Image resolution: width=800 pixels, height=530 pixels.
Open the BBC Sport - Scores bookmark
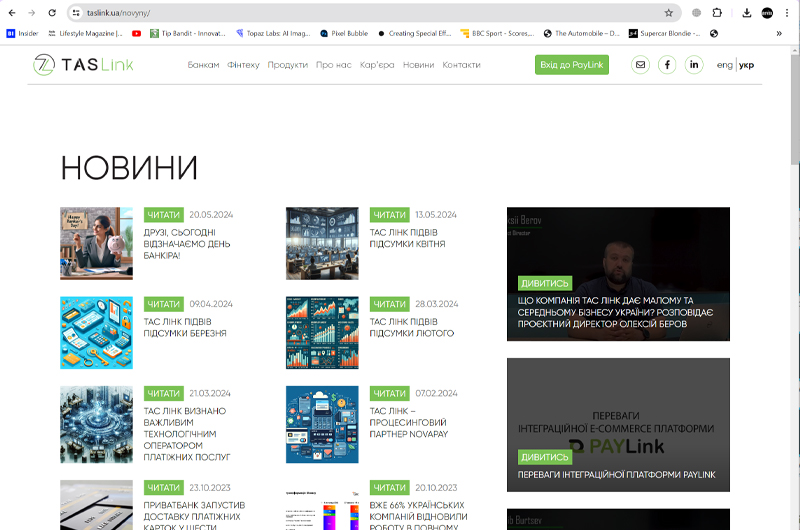(497, 33)
